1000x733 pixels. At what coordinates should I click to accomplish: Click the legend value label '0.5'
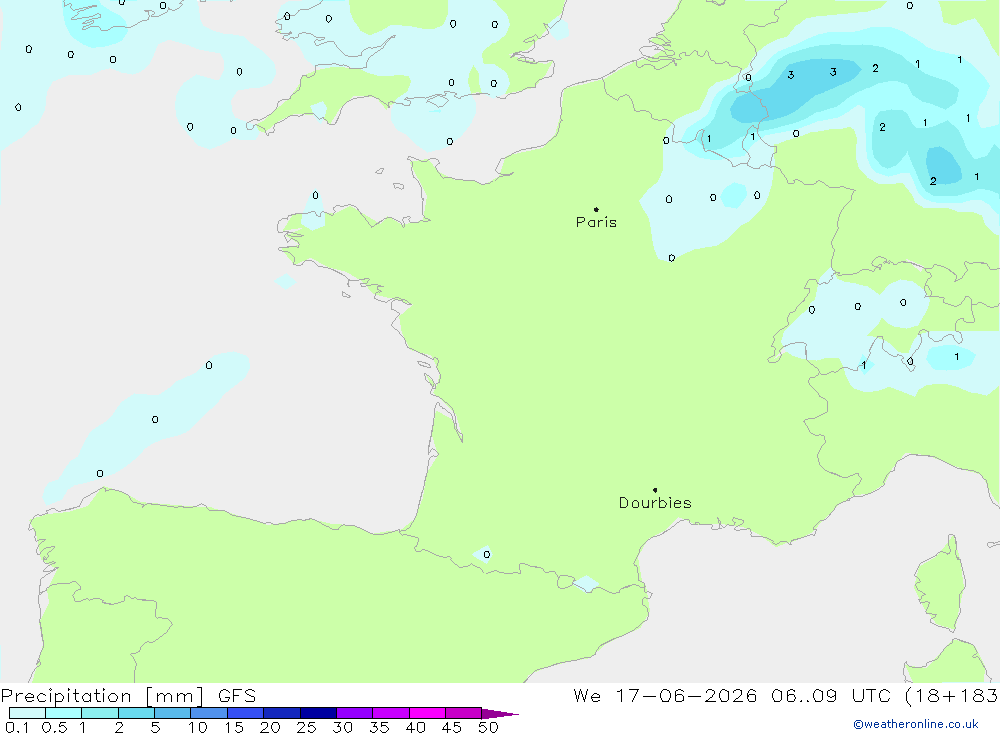[54, 727]
